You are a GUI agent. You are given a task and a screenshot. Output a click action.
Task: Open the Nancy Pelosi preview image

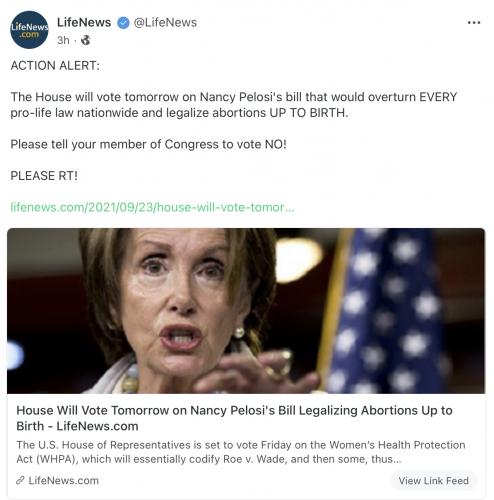tap(246, 311)
